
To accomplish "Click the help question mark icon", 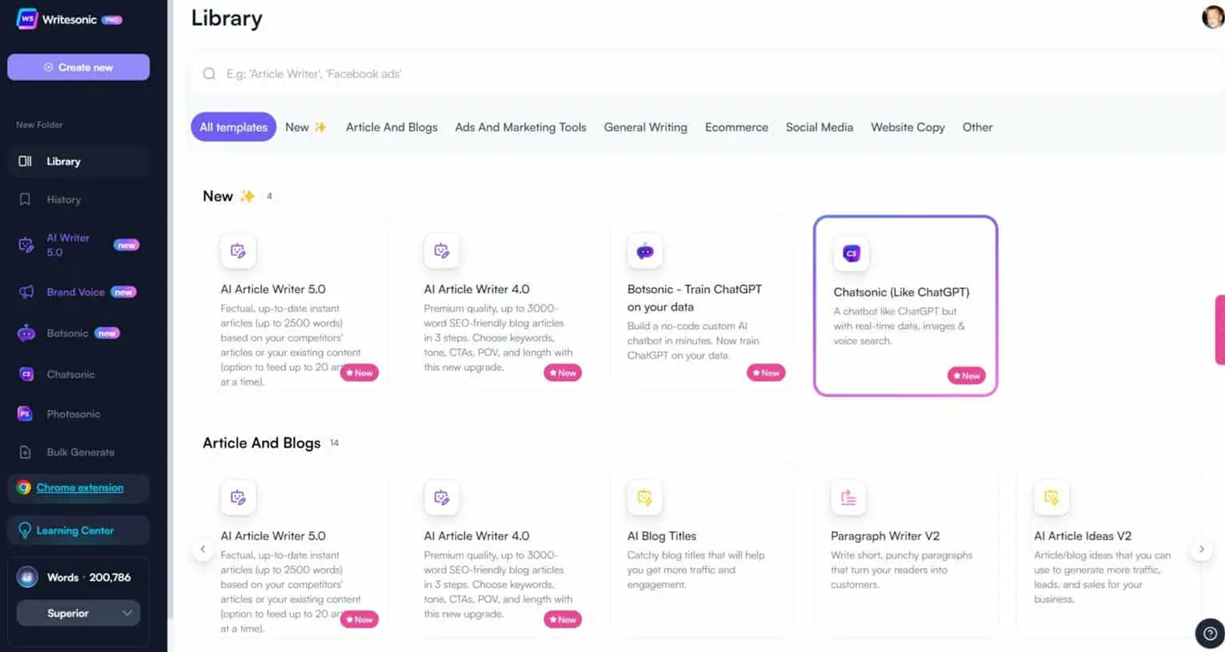I will point(1209,633).
